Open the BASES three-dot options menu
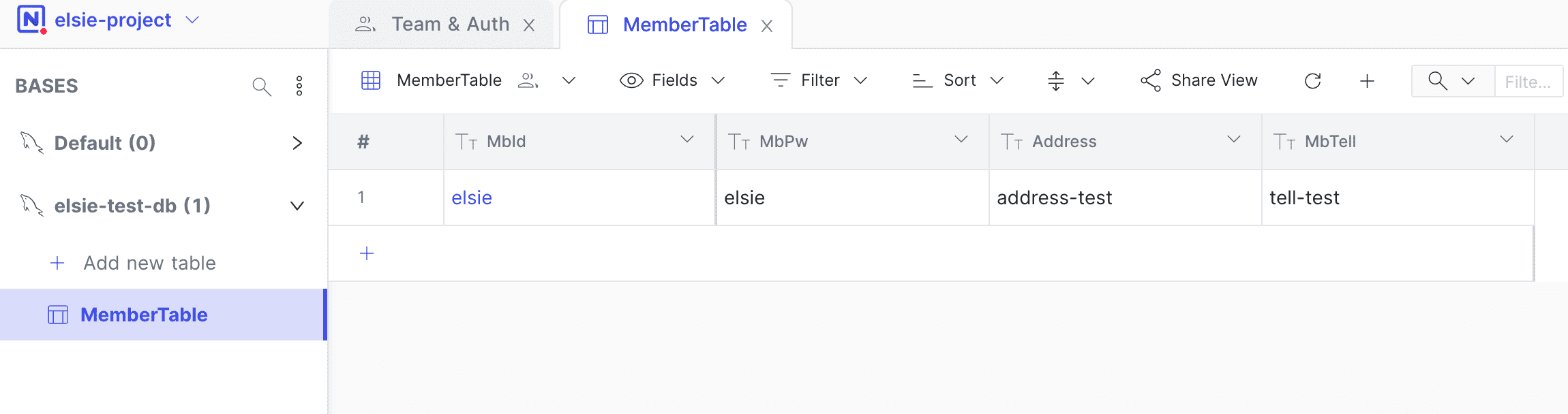The width and height of the screenshot is (1568, 414). pyautogui.click(x=299, y=86)
